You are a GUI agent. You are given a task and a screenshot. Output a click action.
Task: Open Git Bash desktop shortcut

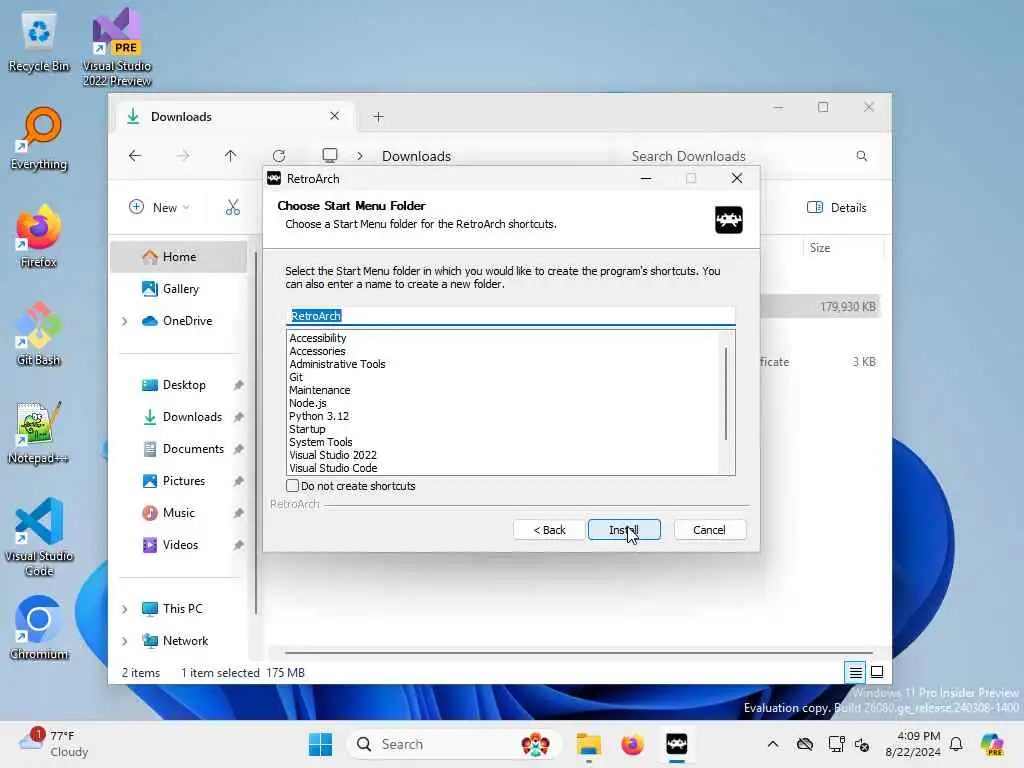pos(39,334)
